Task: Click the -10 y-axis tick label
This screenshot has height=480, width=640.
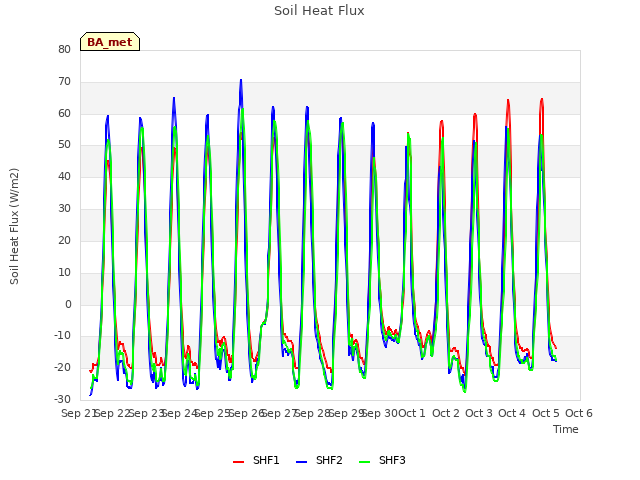Action: (x=63, y=336)
